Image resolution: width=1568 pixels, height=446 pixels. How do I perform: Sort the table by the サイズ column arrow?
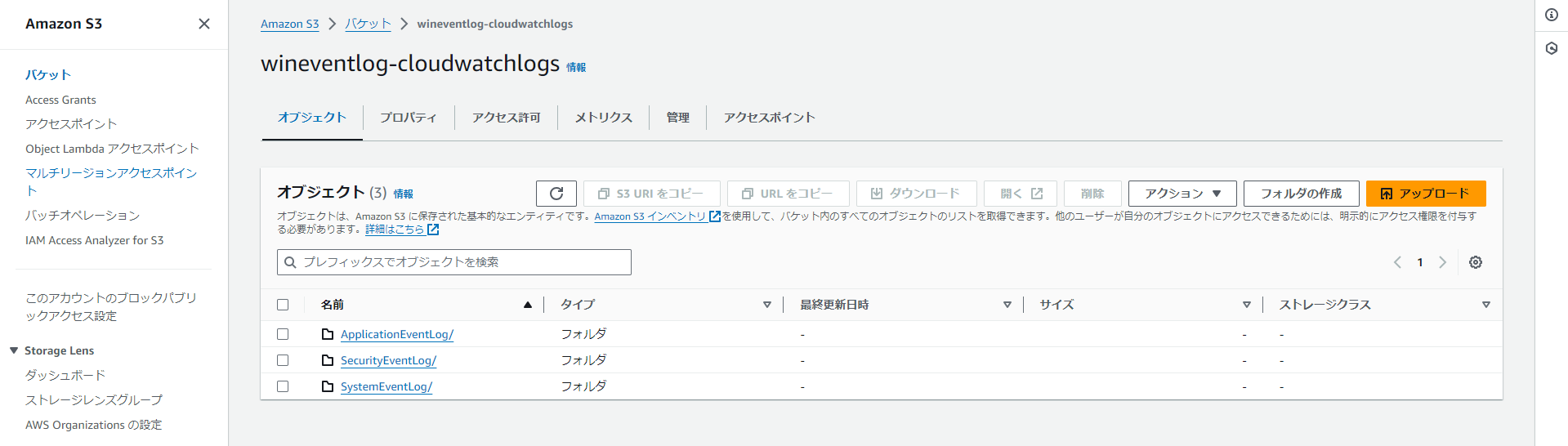[1247, 305]
